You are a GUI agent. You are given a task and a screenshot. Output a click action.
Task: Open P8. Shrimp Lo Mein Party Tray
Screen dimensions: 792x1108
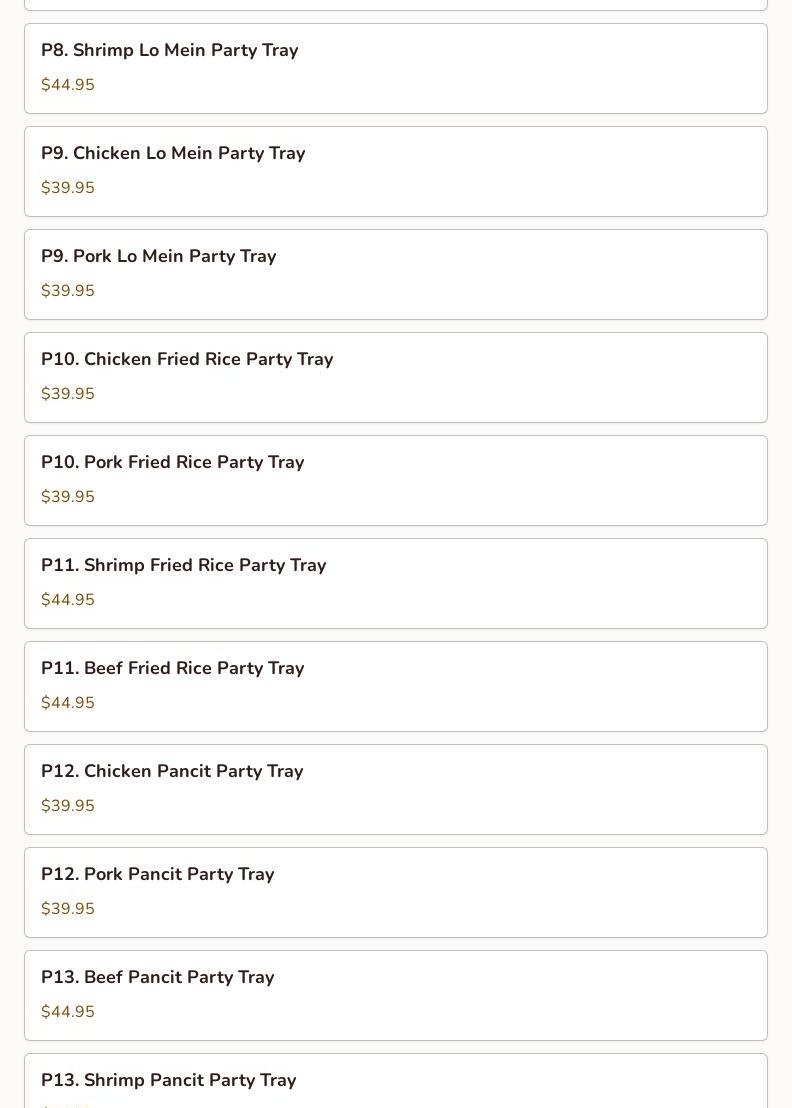click(x=170, y=50)
